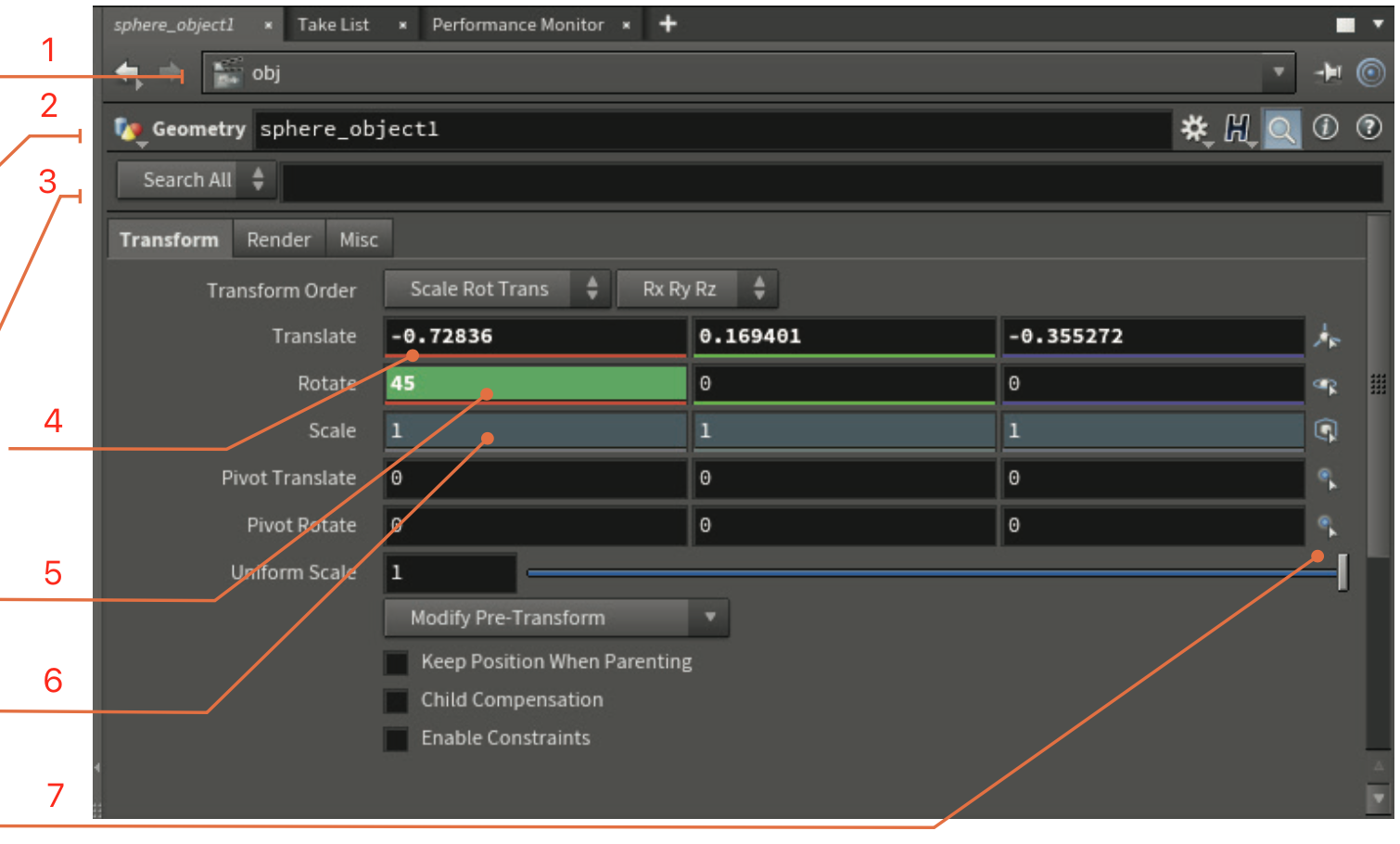Image resolution: width=1400 pixels, height=844 pixels.
Task: Close the sphere_object1 pane tab
Action: point(268,25)
